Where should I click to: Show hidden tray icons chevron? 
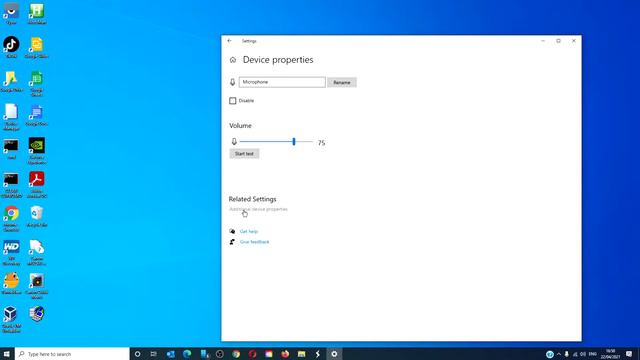tap(559, 354)
